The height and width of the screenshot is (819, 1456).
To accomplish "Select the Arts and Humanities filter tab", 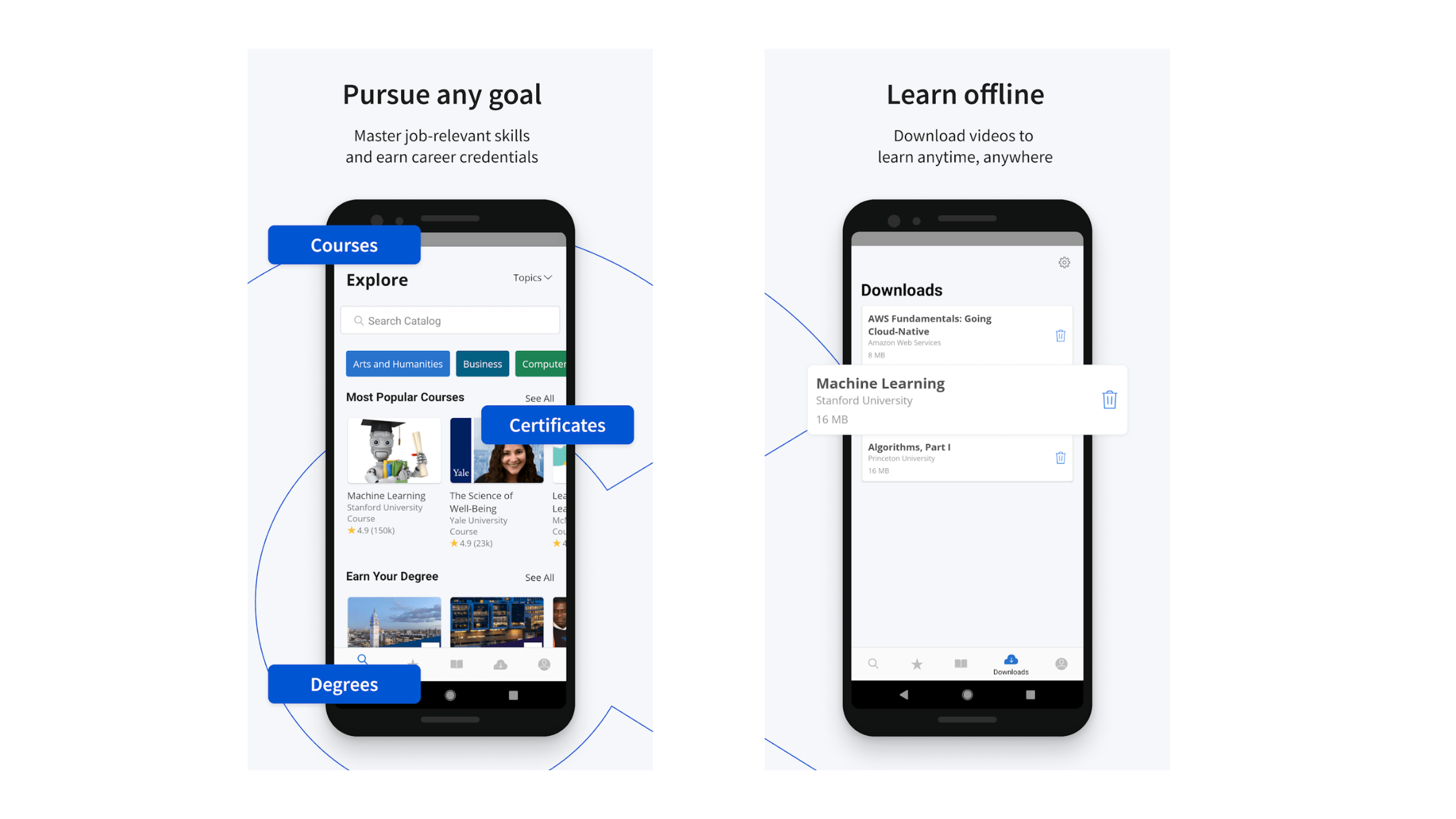I will (398, 363).
